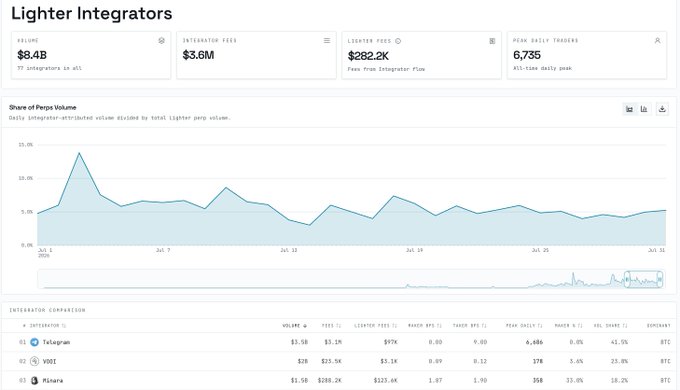680x390 pixels.
Task: Click Minara's $288.2K fees cell
Action: (x=330, y=380)
